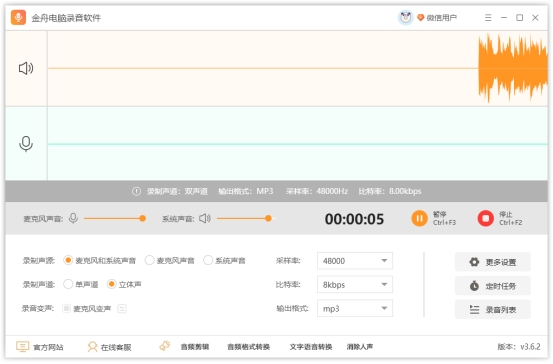Viewport: 553px width, 364px height.
Task: Click the microphone volume icon
Action: (x=73, y=218)
